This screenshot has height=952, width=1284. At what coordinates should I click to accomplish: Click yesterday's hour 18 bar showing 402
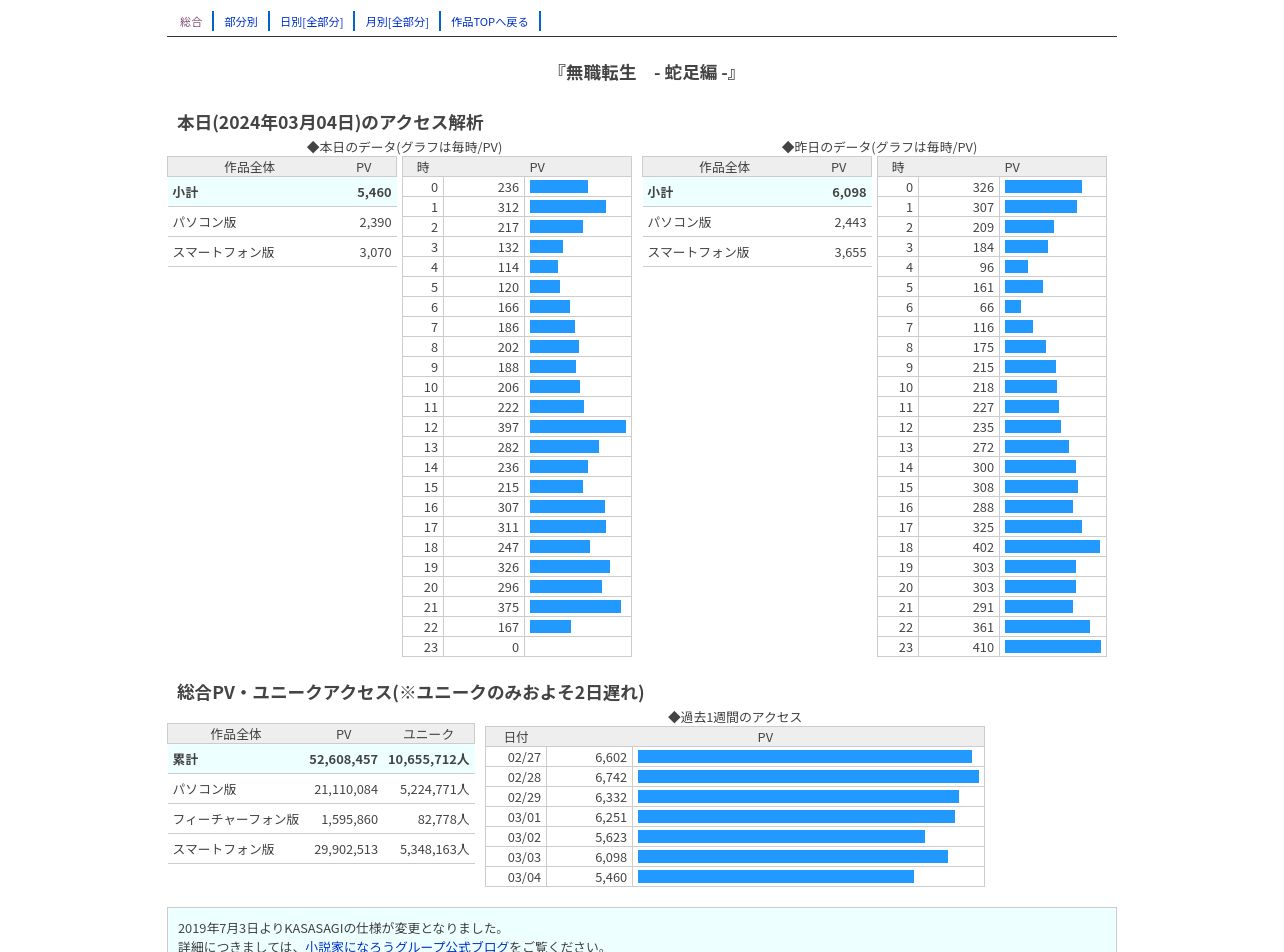coord(1052,547)
